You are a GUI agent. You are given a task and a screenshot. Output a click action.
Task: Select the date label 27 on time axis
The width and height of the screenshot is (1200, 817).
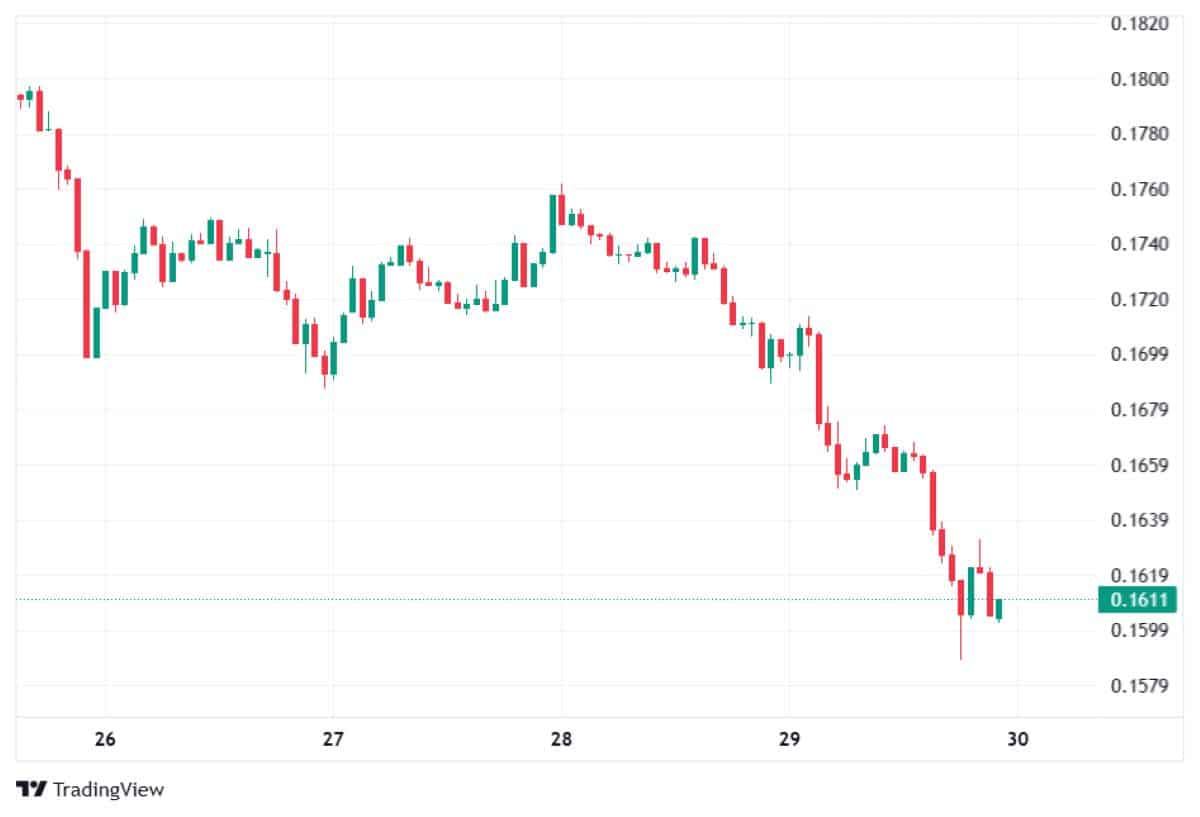[333, 740]
